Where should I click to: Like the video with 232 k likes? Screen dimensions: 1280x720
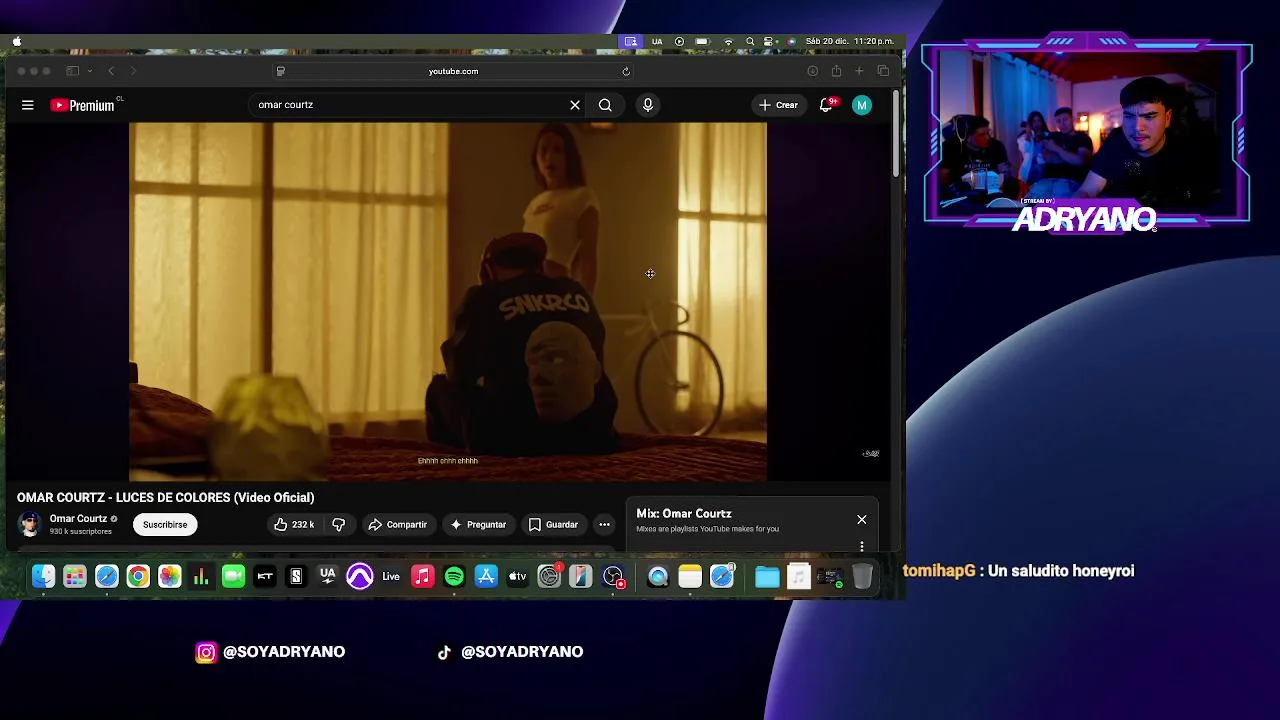[294, 524]
